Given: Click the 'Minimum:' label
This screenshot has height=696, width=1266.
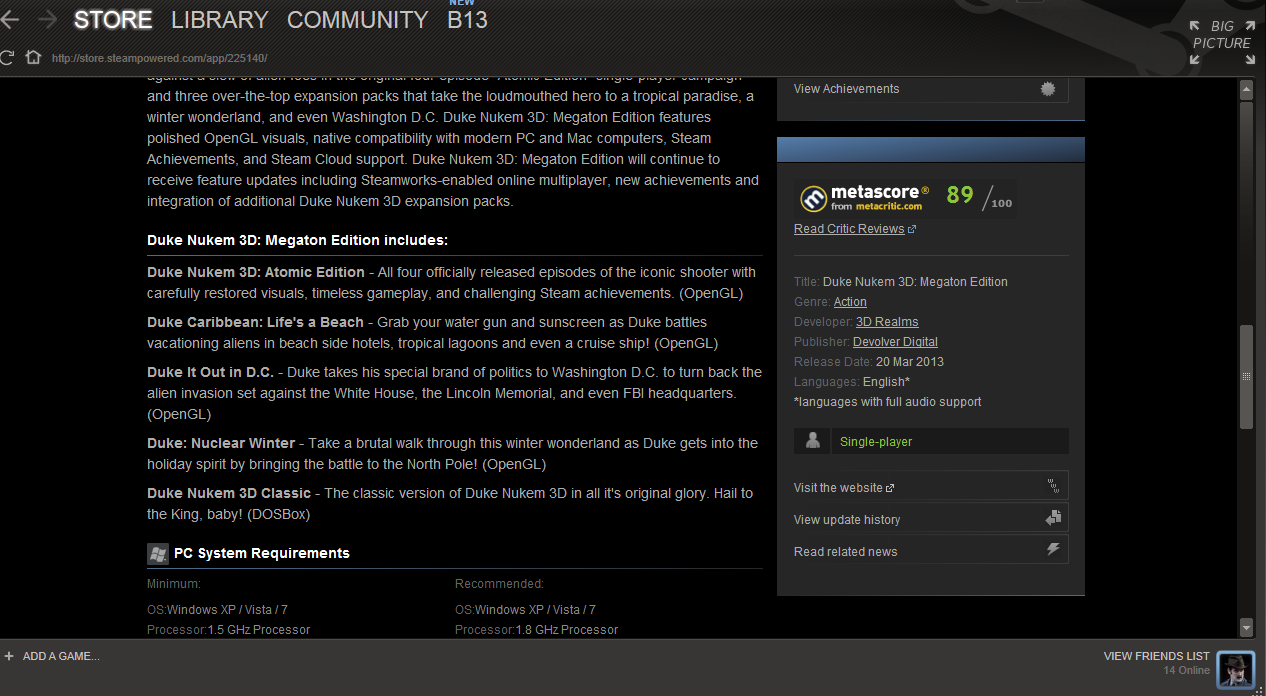Looking at the screenshot, I should click(x=174, y=584).
